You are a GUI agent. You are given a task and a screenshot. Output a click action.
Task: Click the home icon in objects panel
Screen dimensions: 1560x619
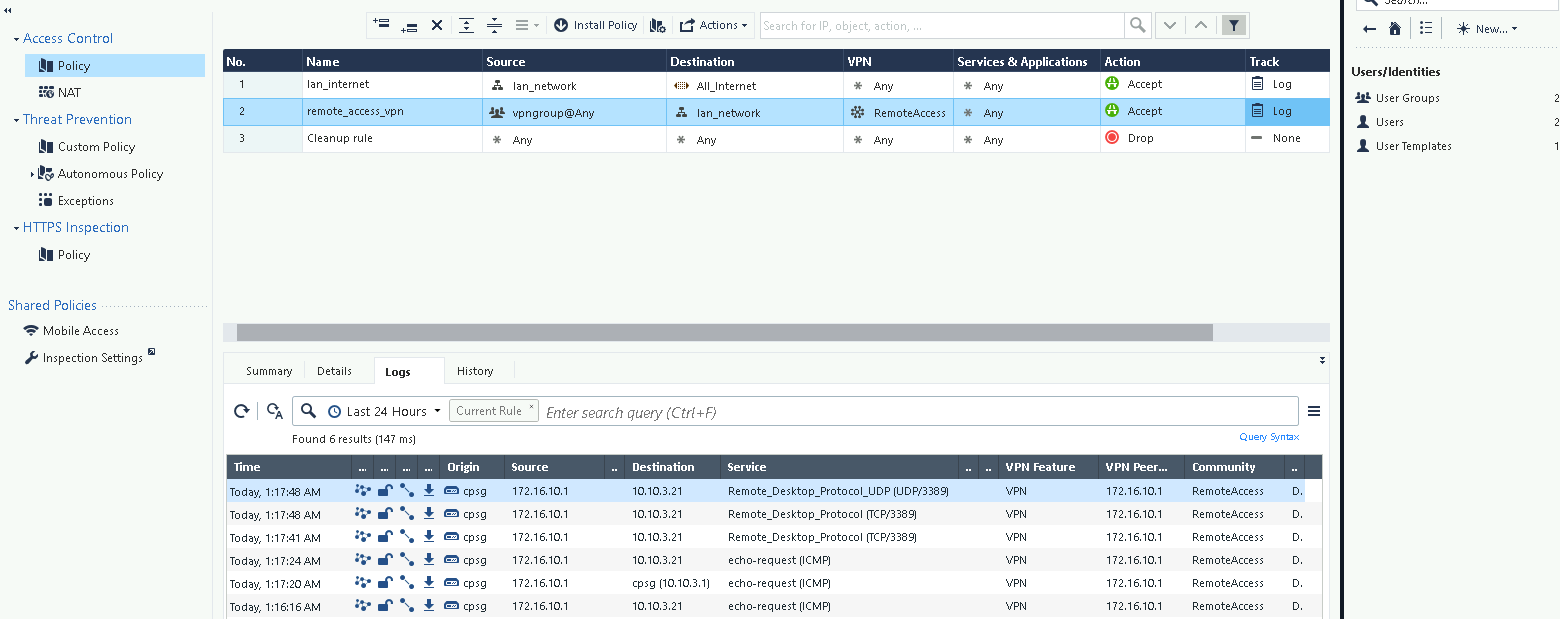click(x=1395, y=29)
